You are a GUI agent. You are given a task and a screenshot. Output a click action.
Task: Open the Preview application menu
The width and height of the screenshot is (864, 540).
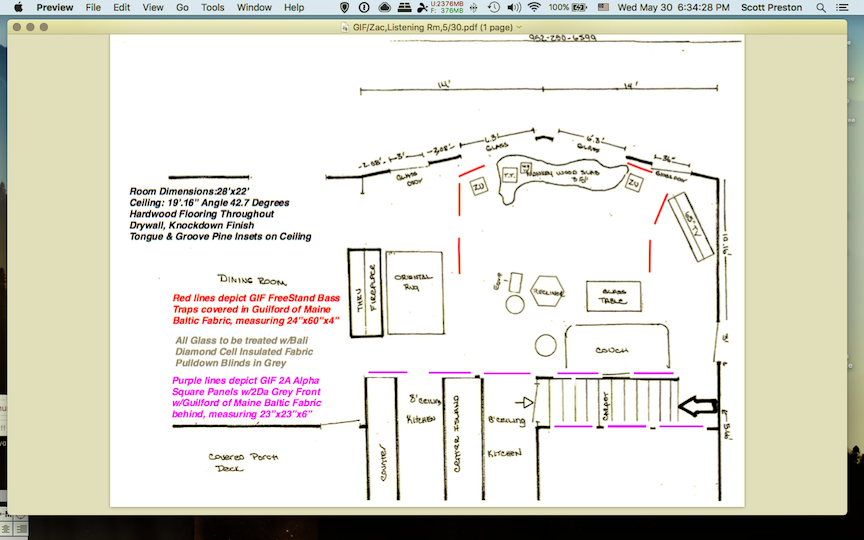point(55,7)
